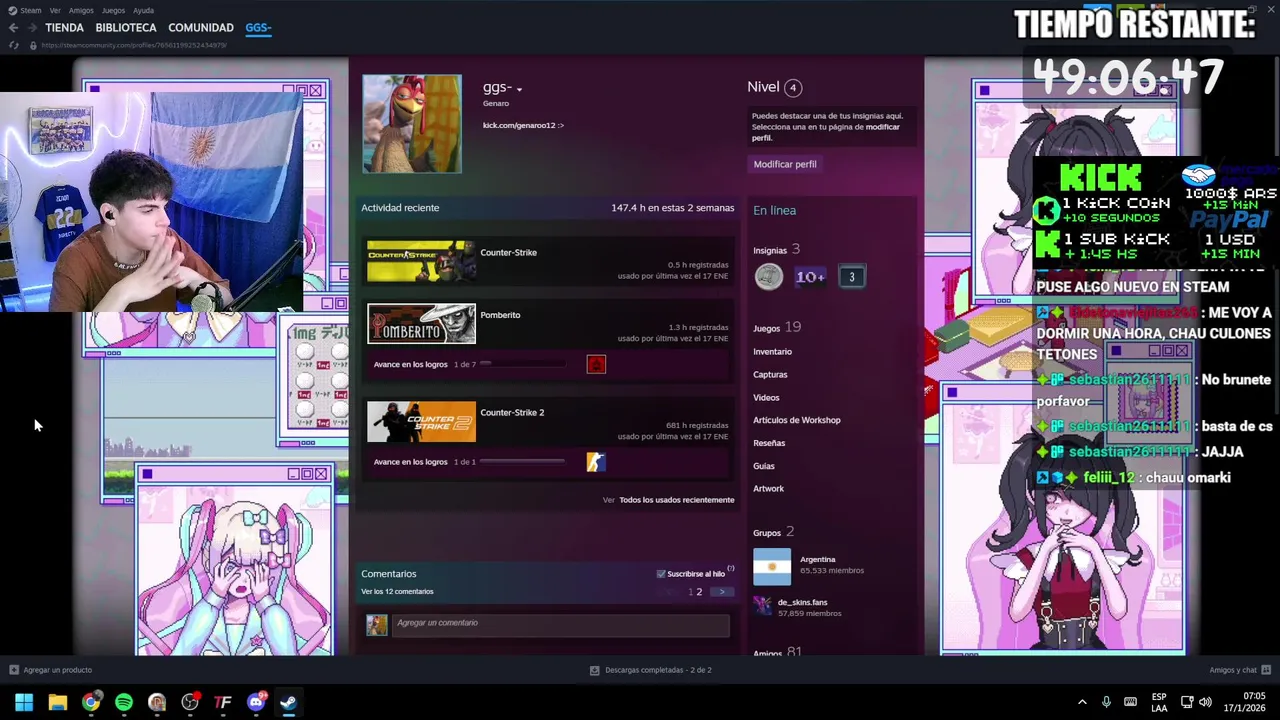The image size is (1280, 720).
Task: Switch to the GGS- profile tab
Action: pyautogui.click(x=258, y=28)
